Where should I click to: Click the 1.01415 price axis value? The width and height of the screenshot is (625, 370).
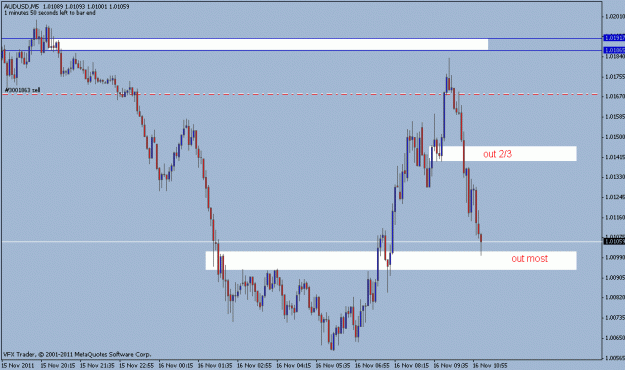click(x=615, y=157)
